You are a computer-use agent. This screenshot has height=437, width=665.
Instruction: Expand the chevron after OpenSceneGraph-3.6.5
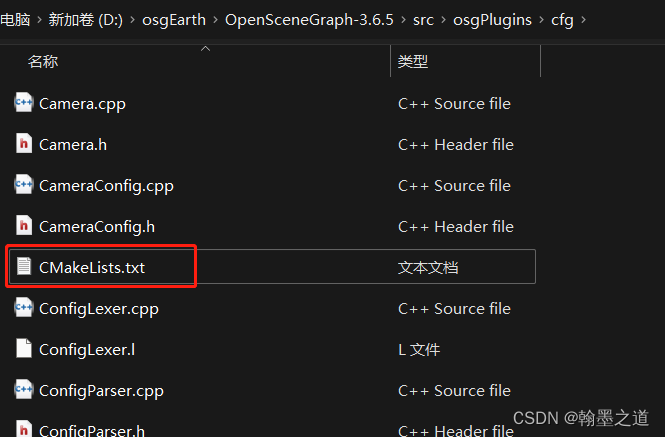(403, 20)
